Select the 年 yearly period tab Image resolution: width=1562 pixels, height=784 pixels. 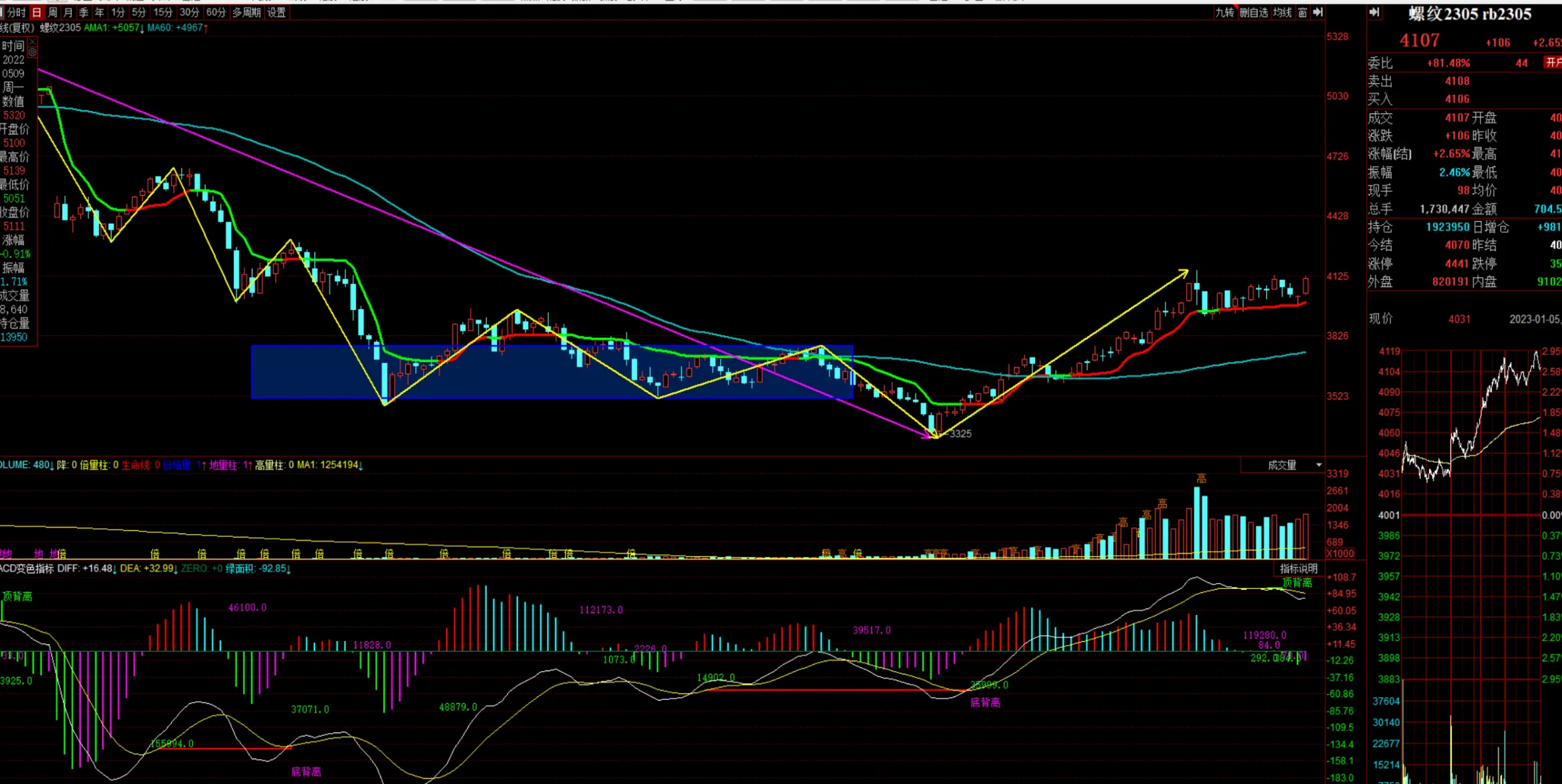click(x=100, y=12)
